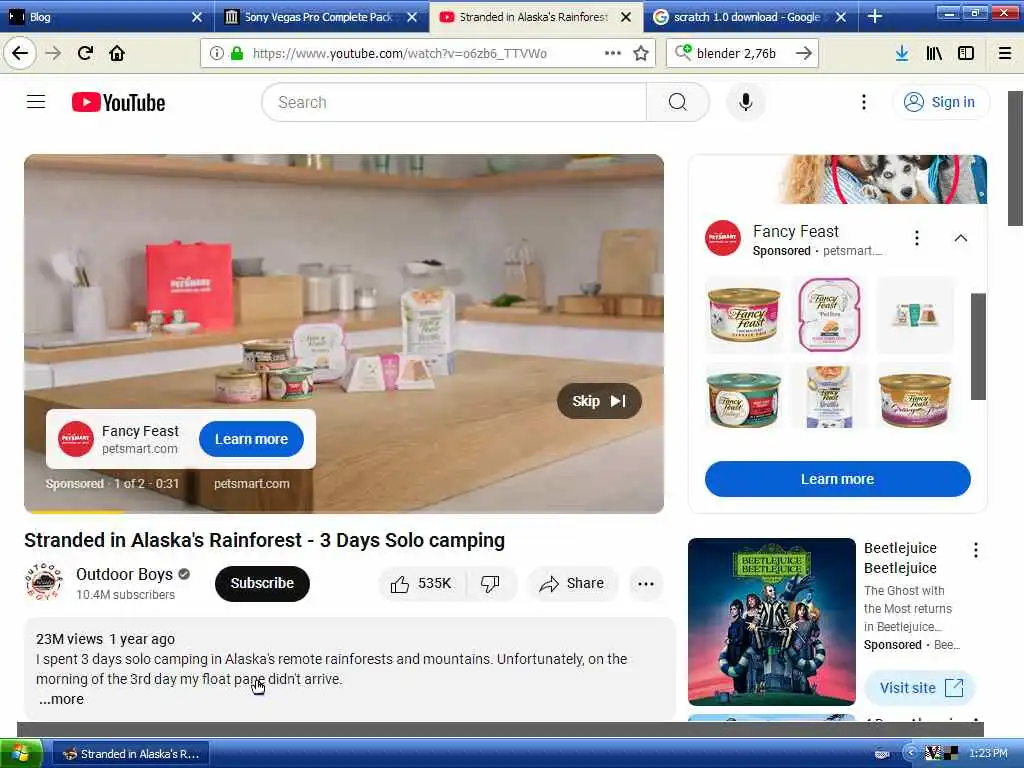
Task: Open the Beetlejuice ad options three dots
Action: pyautogui.click(x=976, y=550)
